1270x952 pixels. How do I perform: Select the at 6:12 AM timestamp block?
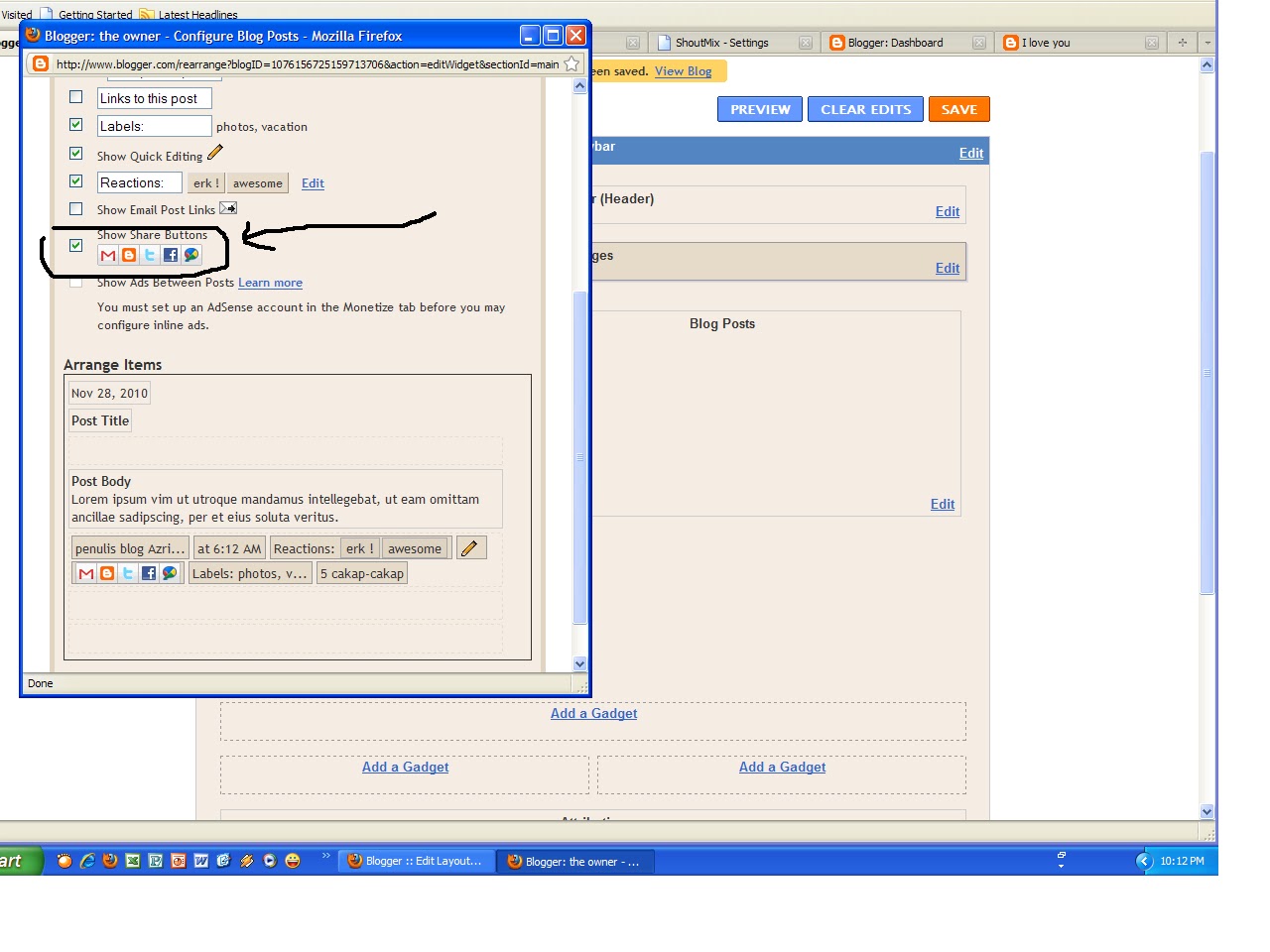tap(229, 548)
